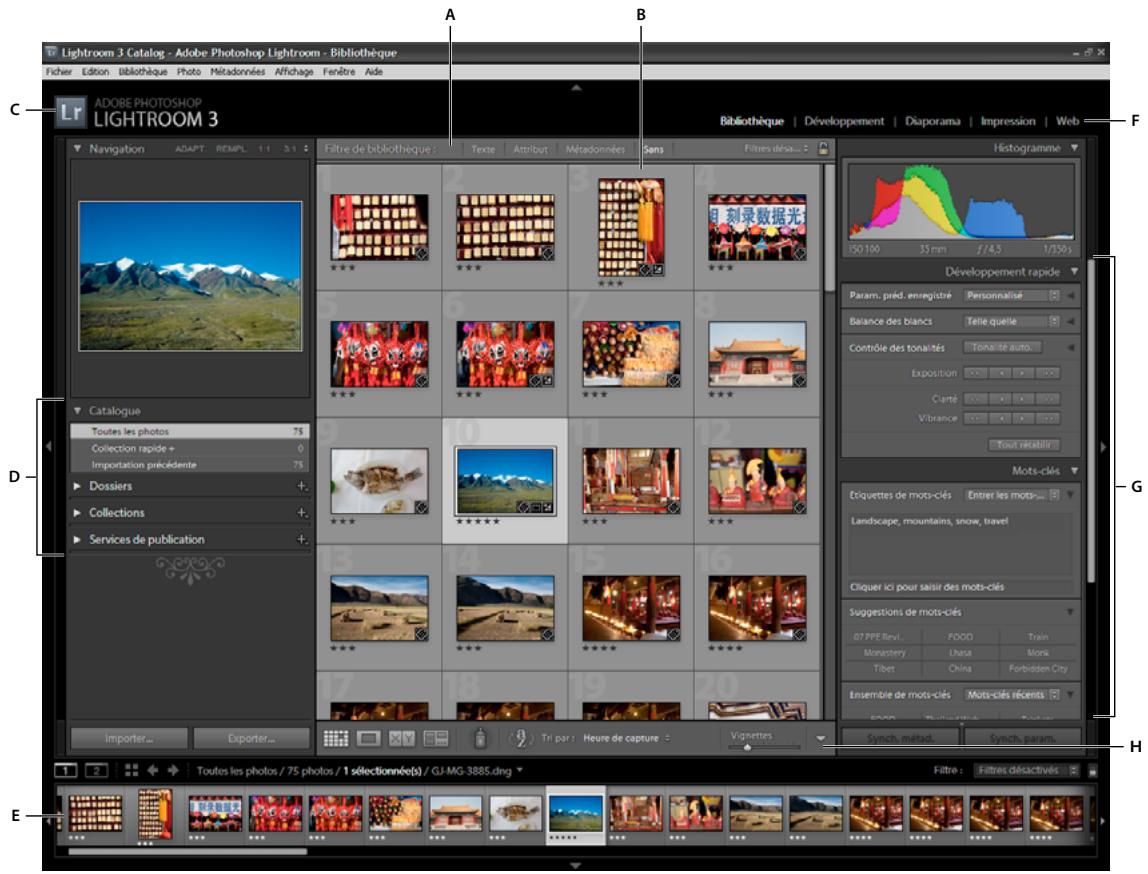Increase Clarté by a large step
The width and height of the screenshot is (1148, 874).
click(1048, 400)
